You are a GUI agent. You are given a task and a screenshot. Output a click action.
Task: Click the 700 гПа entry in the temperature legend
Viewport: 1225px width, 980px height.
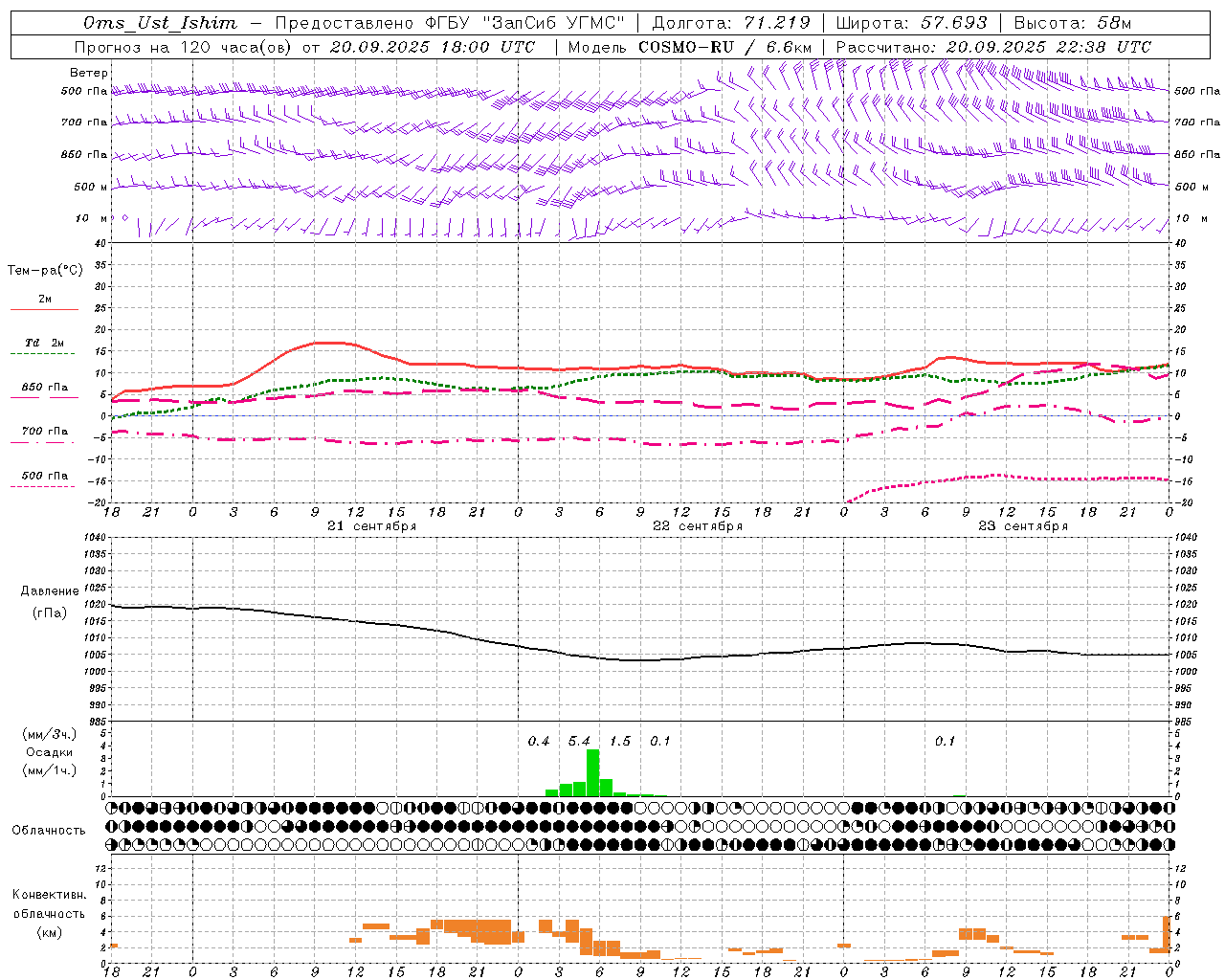[45, 432]
